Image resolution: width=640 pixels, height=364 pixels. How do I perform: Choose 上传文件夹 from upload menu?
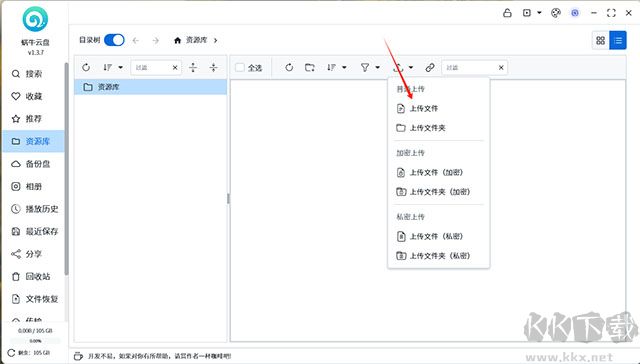pos(438,128)
